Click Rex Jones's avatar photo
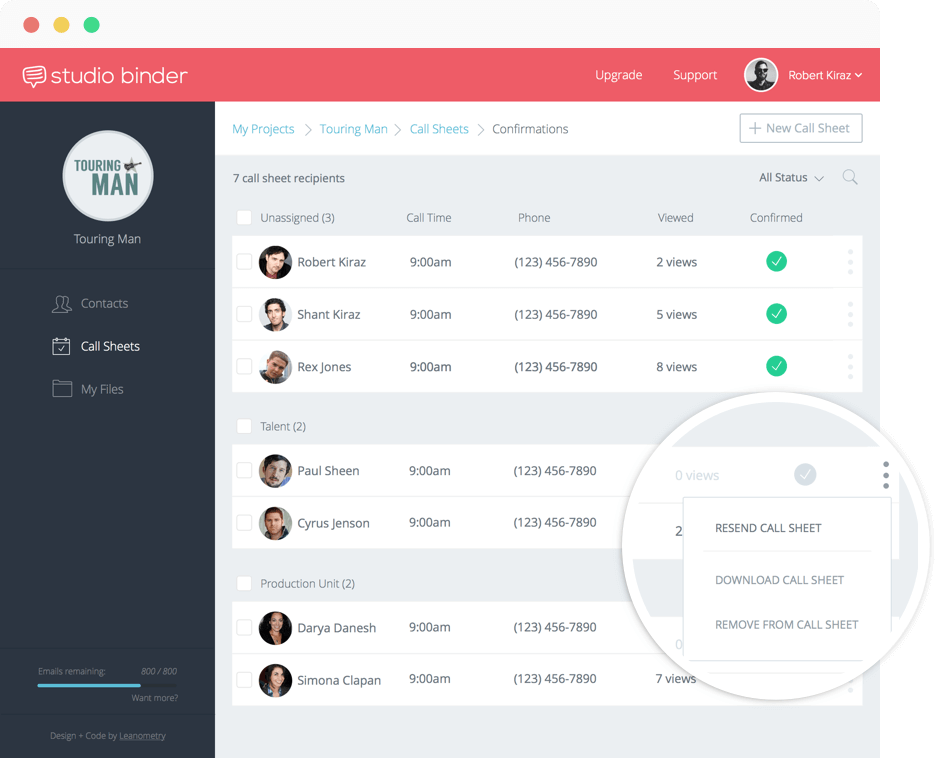The height and width of the screenshot is (758, 938). click(275, 367)
